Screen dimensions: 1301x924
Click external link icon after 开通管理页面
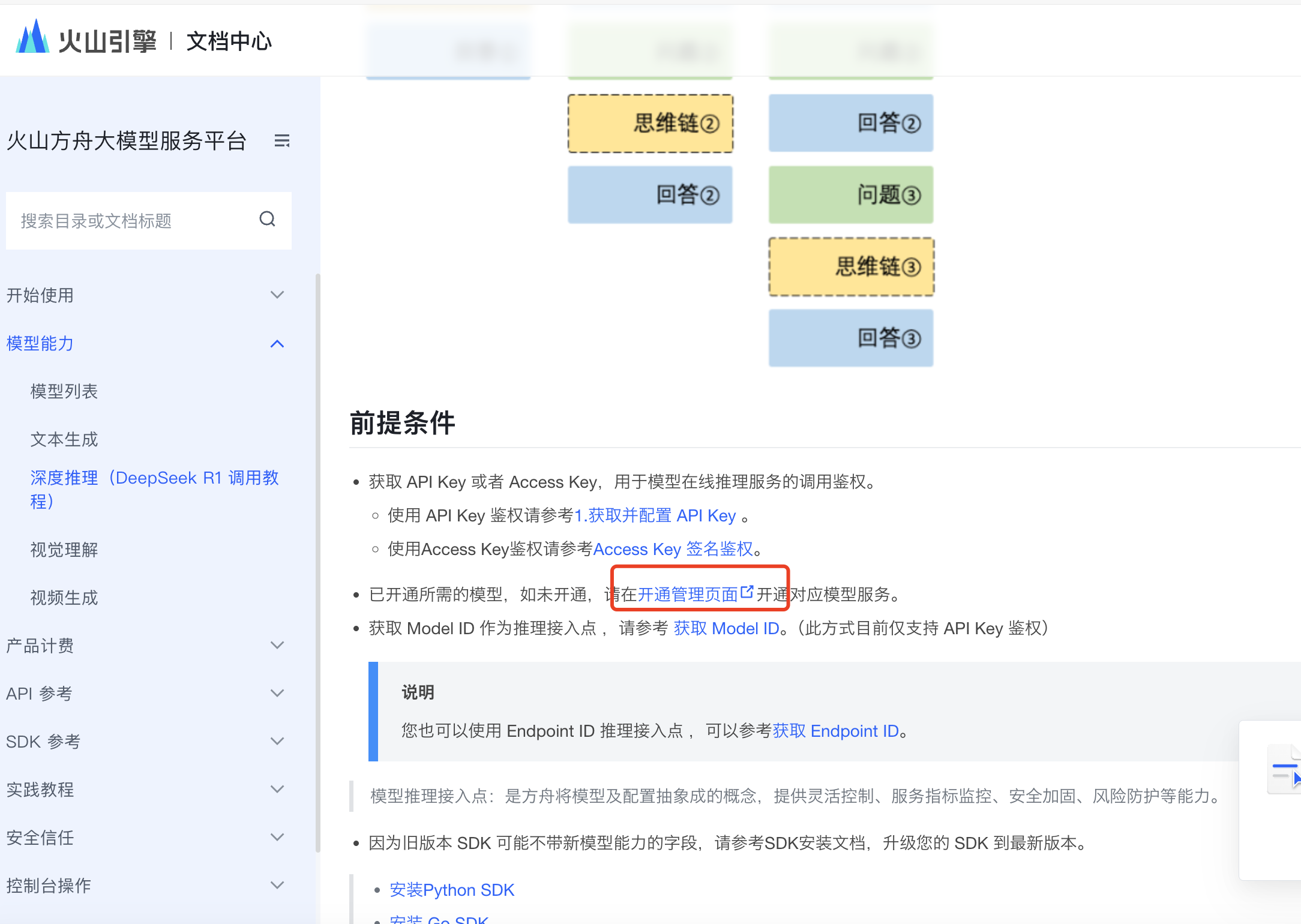coord(747,593)
